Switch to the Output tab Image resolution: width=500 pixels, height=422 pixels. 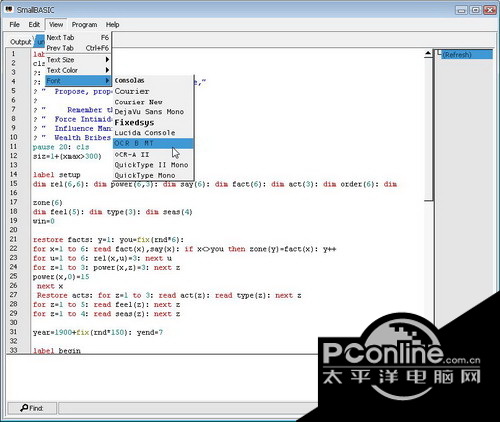click(x=20, y=42)
